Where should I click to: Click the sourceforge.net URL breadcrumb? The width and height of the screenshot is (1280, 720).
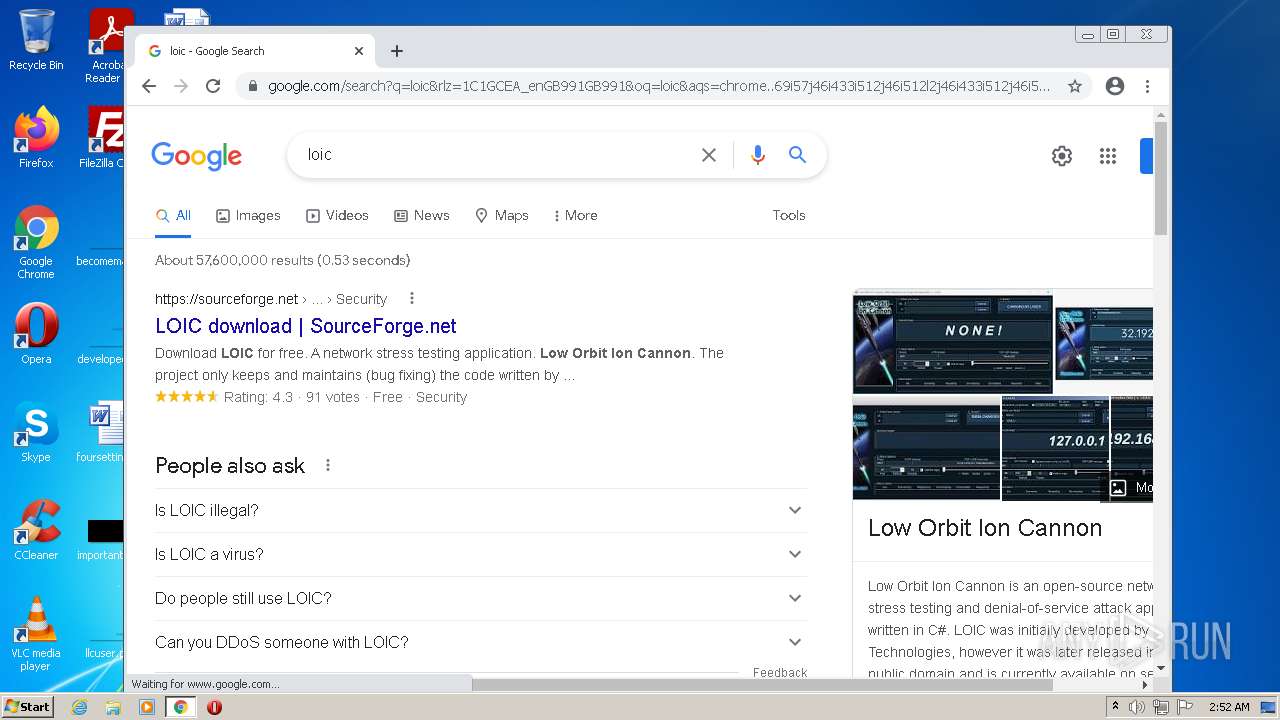(271, 299)
